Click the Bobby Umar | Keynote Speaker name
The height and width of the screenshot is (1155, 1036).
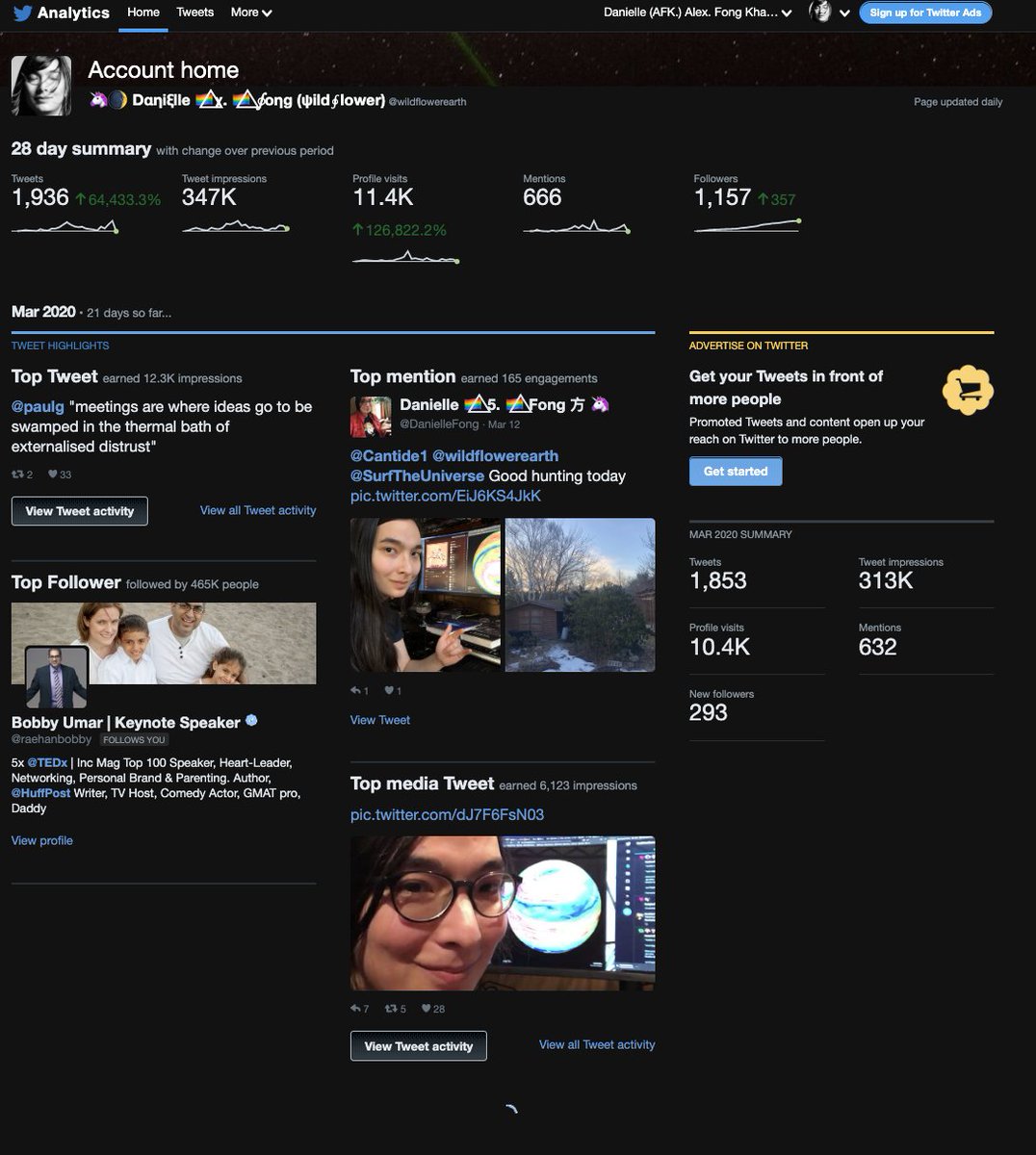[x=126, y=722]
